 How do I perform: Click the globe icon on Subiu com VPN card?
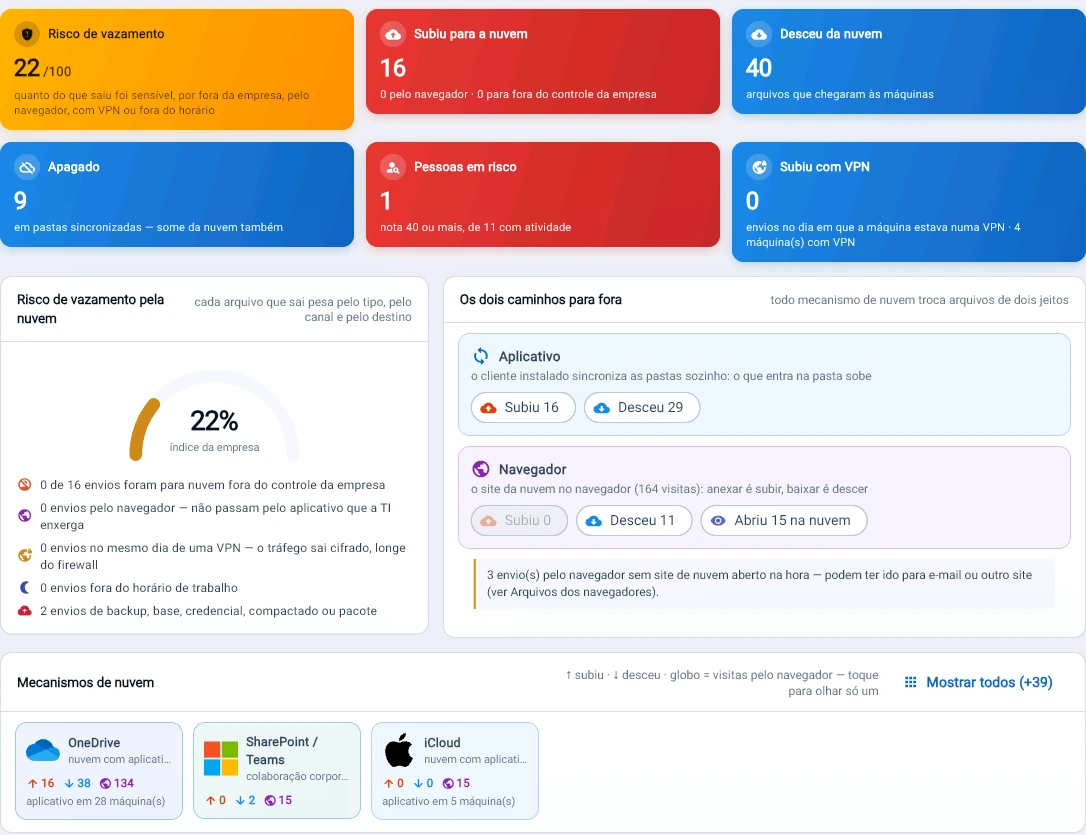pos(758,167)
